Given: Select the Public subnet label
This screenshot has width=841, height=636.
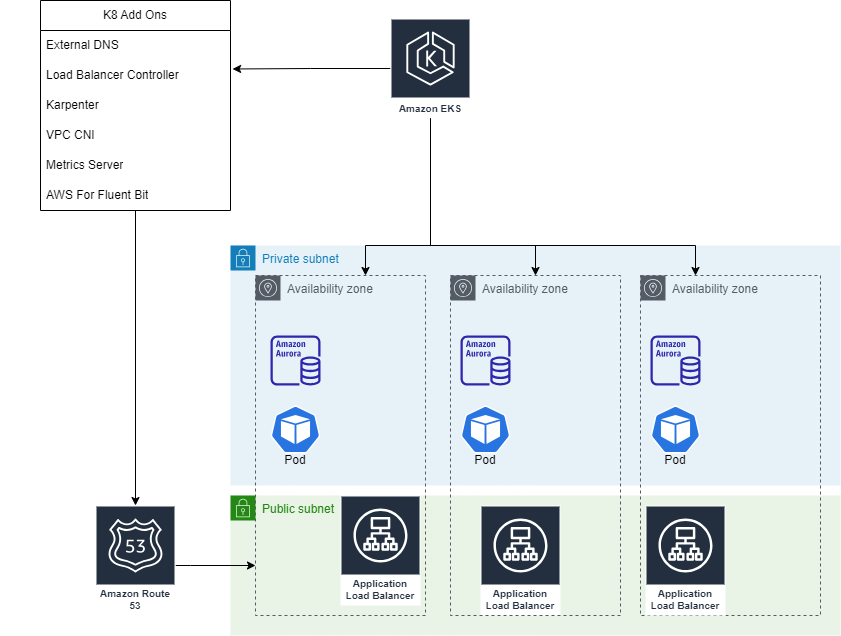Looking at the screenshot, I should 298,508.
